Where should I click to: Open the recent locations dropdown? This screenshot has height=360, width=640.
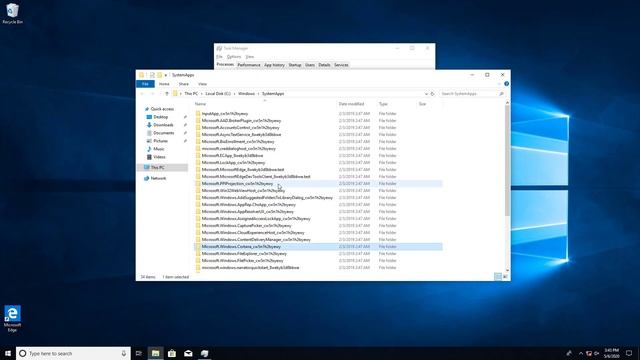[x=159, y=93]
